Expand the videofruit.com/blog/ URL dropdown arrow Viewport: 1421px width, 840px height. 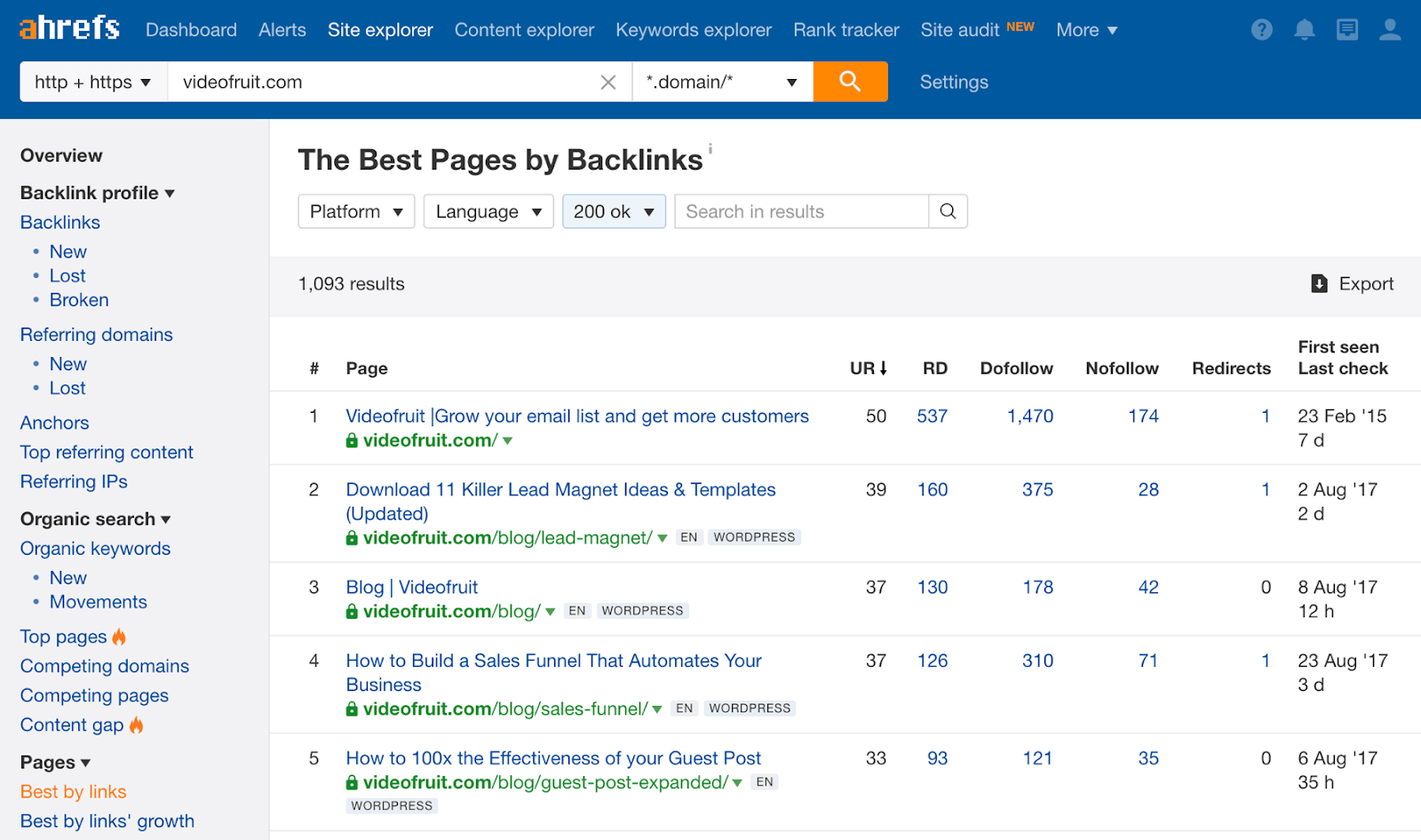[551, 613]
